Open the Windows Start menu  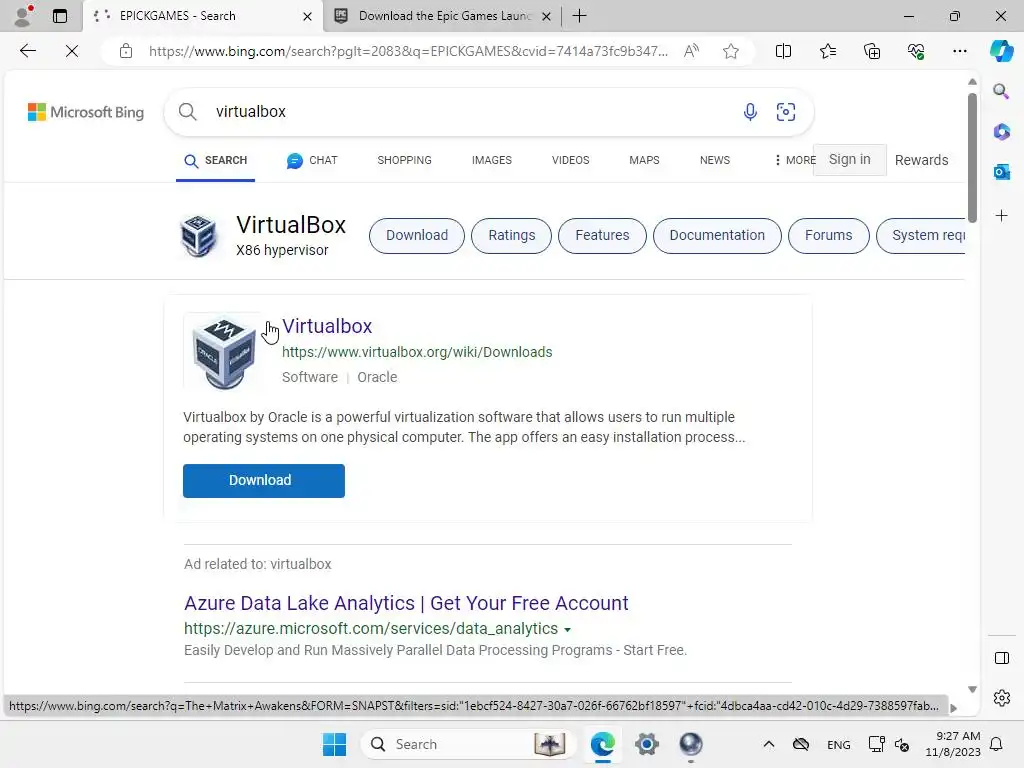[334, 744]
